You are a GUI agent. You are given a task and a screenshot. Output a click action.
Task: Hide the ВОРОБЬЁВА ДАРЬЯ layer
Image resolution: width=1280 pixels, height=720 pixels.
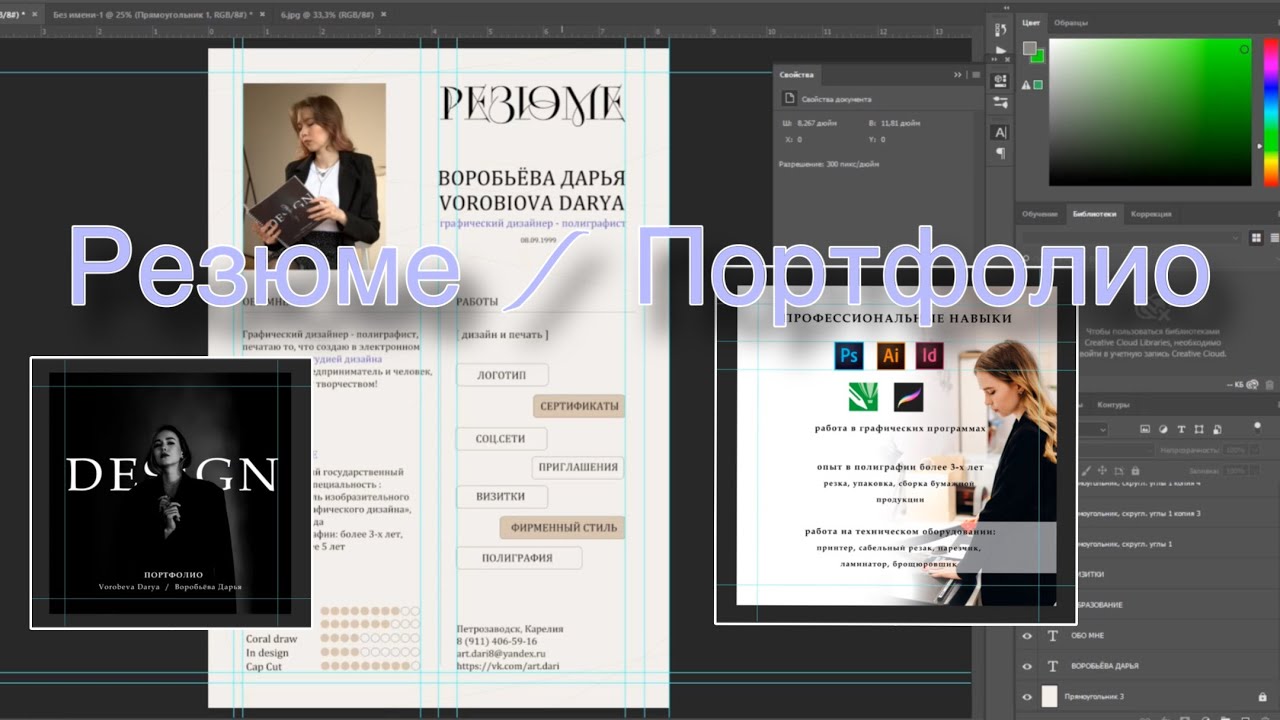click(x=1027, y=666)
